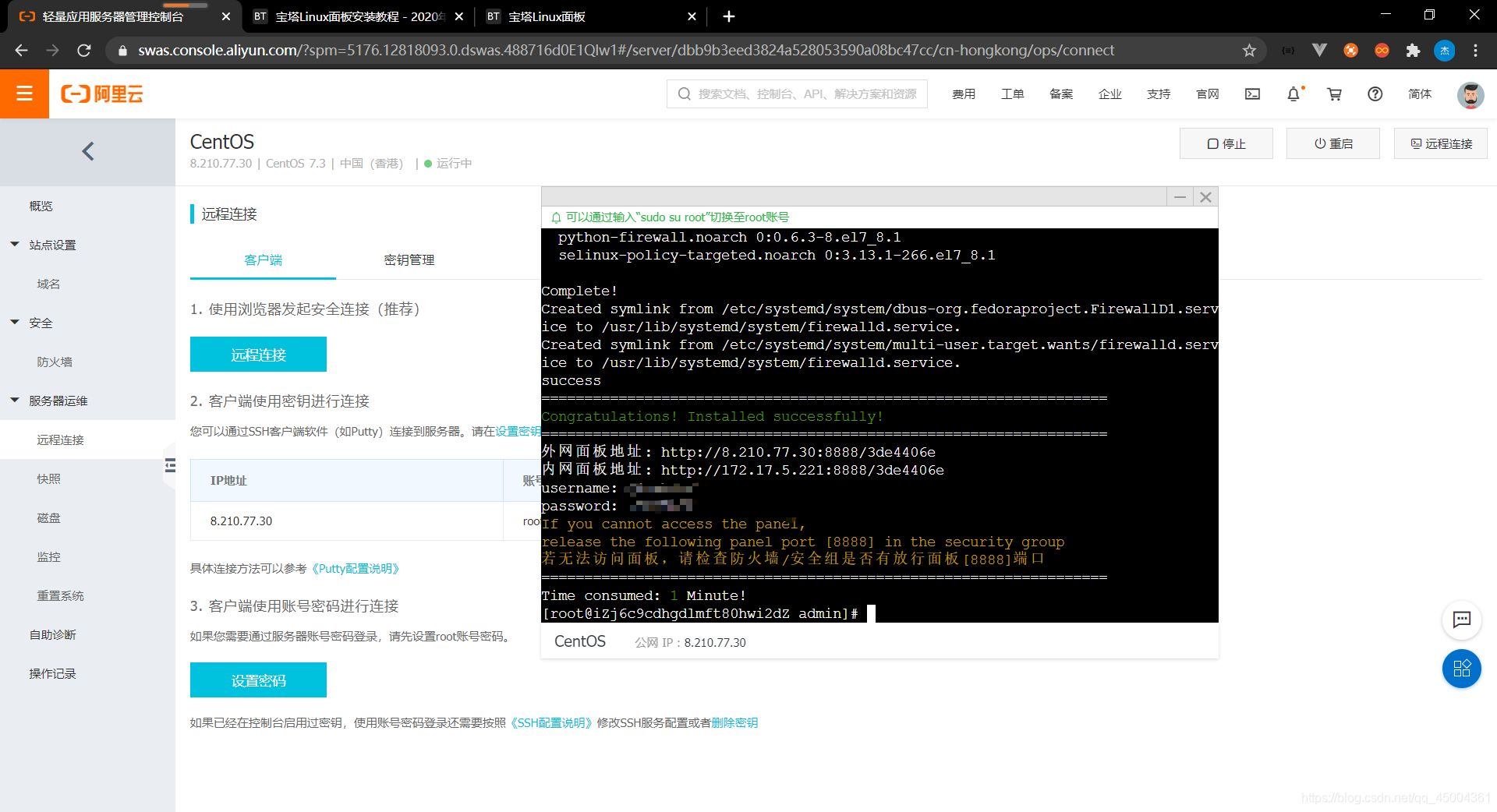This screenshot has width=1497, height=812.
Task: Open the 快照 sidebar item
Action: pyautogui.click(x=48, y=478)
